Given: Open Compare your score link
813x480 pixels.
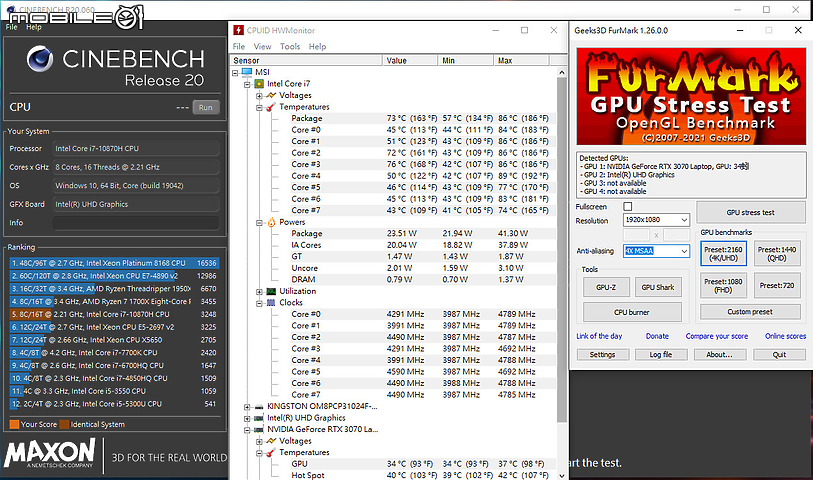Looking at the screenshot, I should pyautogui.click(x=717, y=336).
